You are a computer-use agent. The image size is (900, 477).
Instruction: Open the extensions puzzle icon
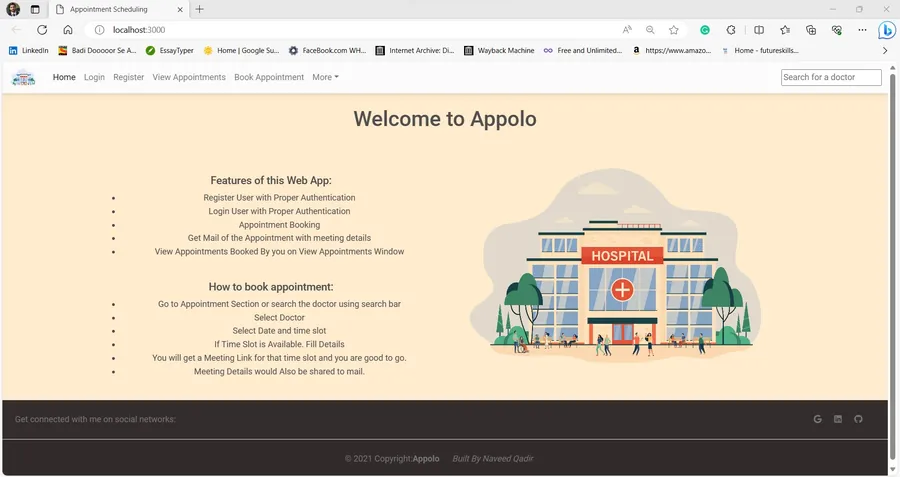[731, 30]
